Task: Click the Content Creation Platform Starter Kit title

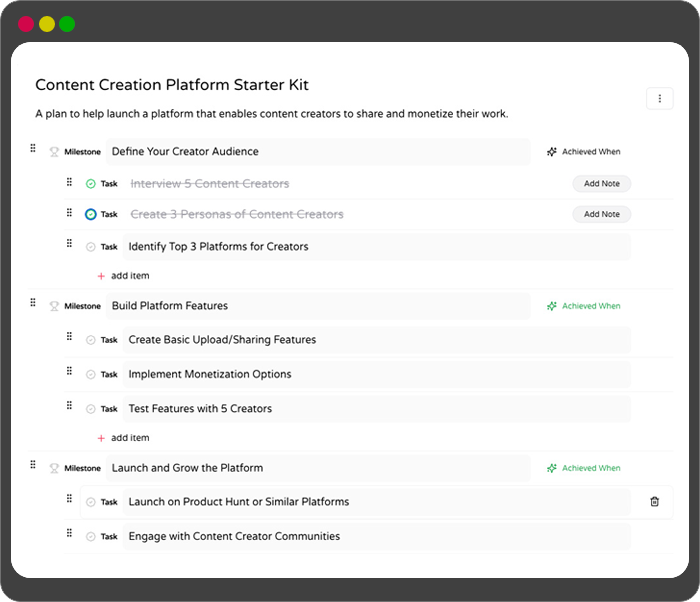Action: 172,86
